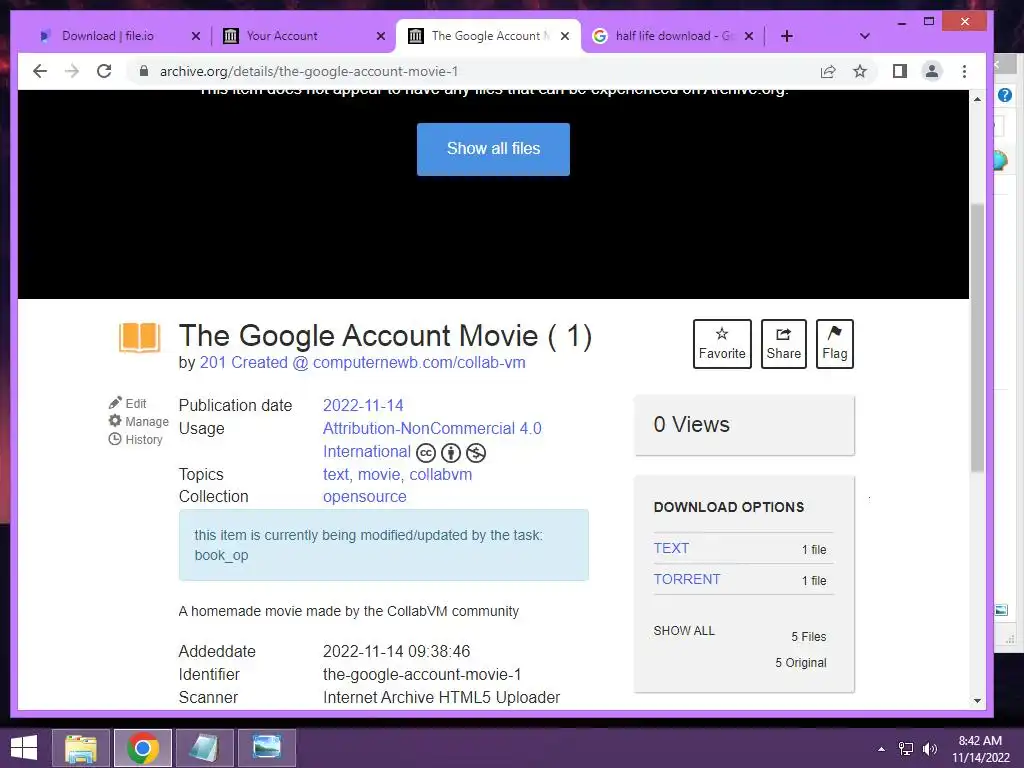
Task: Click the vertical scrollbar thumb
Action: (x=977, y=338)
